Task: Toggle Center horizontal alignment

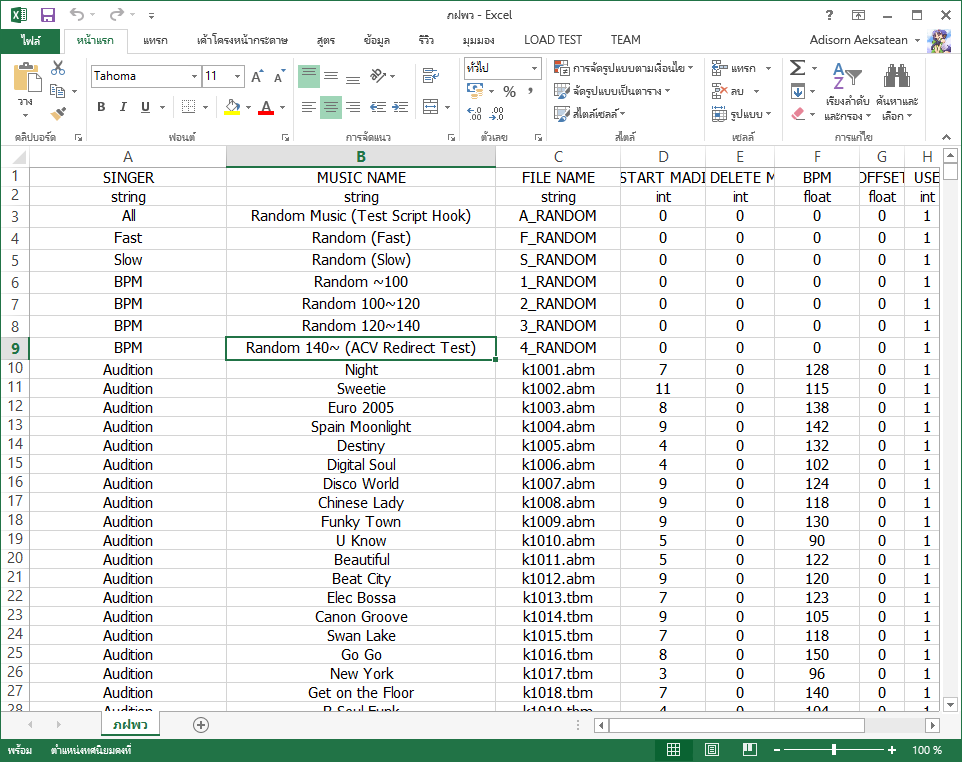Action: coord(331,107)
